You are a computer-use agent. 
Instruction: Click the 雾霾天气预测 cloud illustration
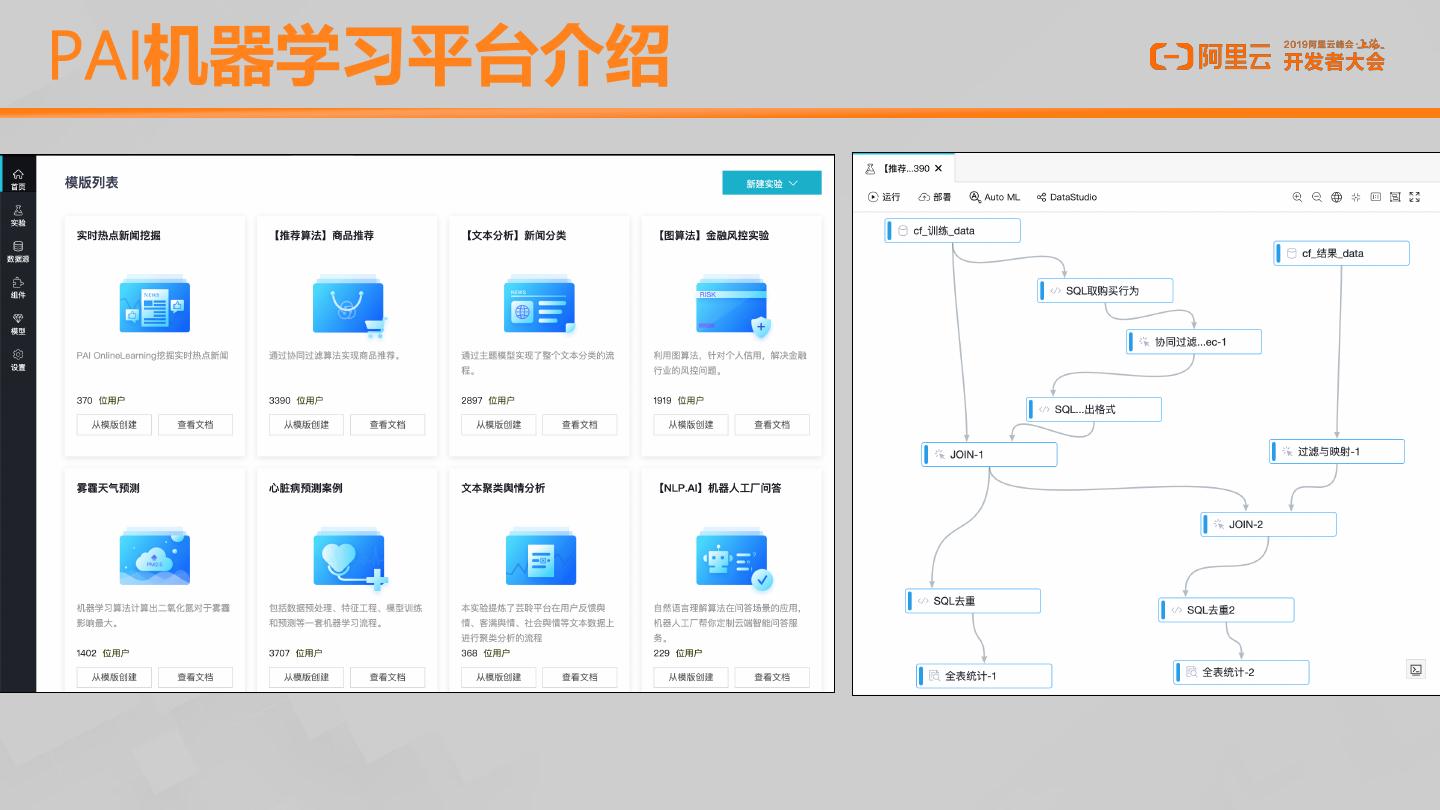(x=154, y=558)
